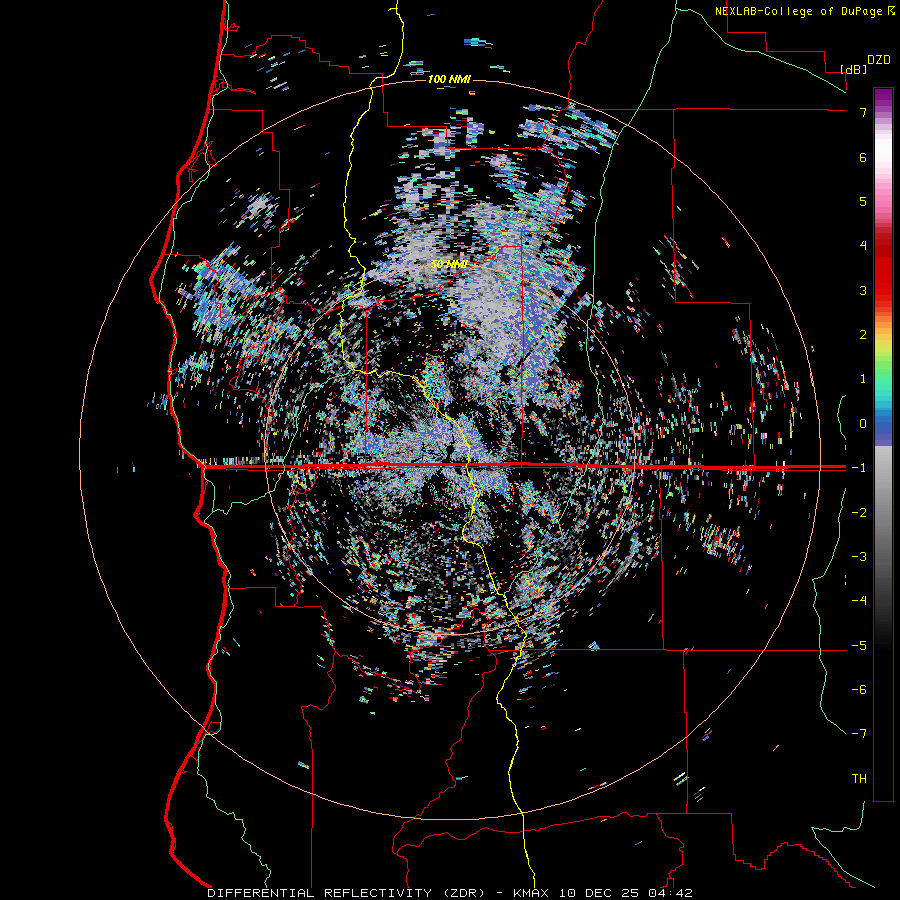Click the KMAX station ID in caption
This screenshot has width=900, height=900.
[x=530, y=893]
